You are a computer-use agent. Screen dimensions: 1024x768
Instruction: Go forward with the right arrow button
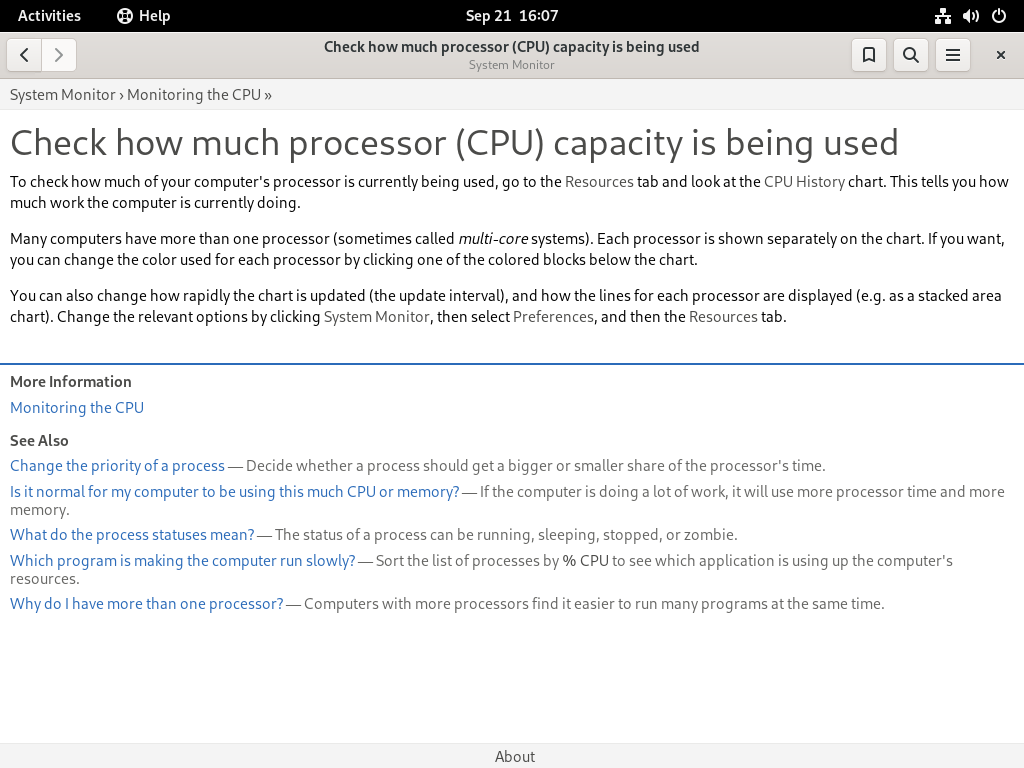pos(59,55)
